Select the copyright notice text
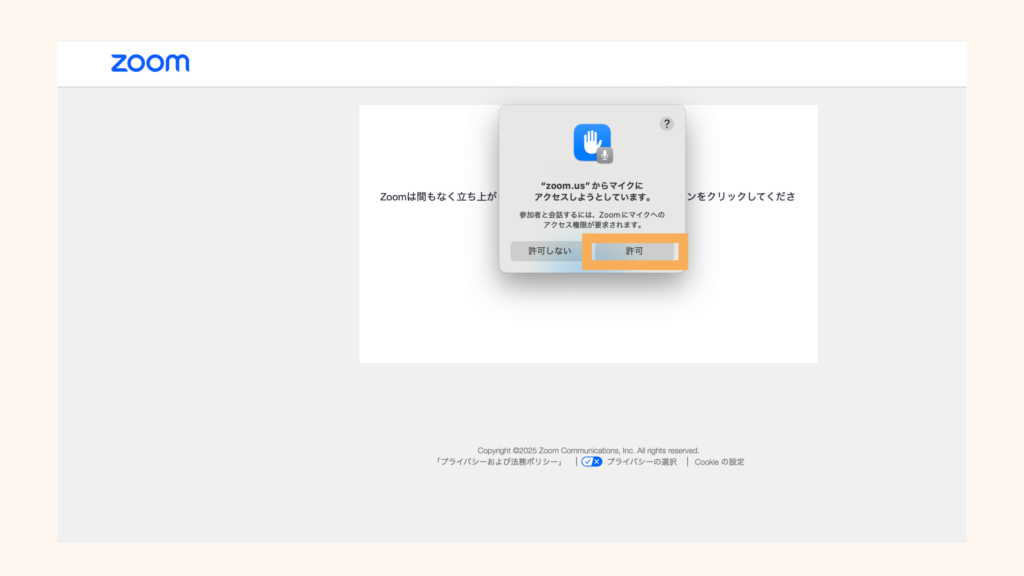 coord(588,449)
